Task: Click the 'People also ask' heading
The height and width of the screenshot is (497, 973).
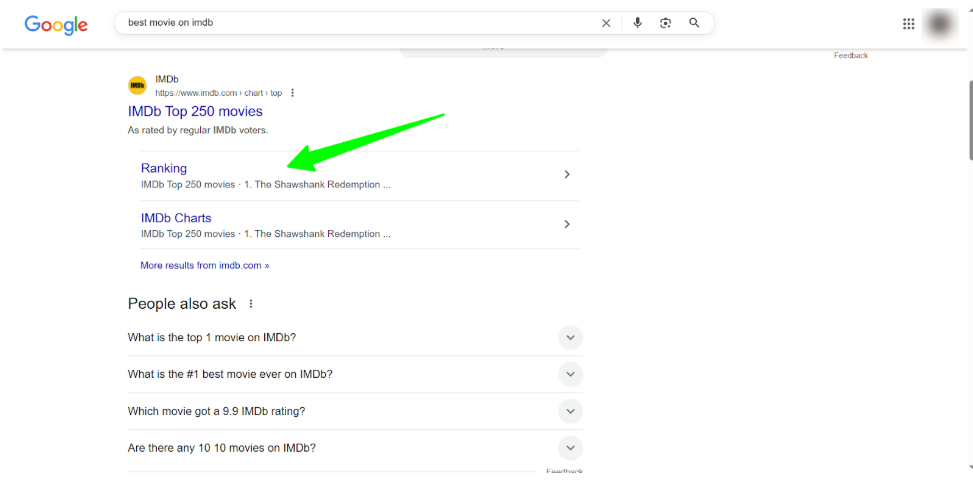Action: pyautogui.click(x=182, y=304)
